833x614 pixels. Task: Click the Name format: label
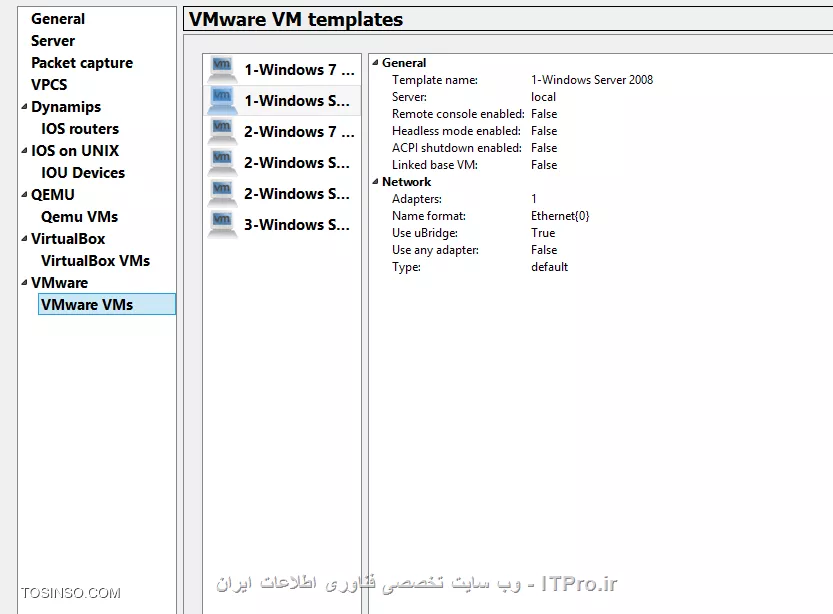click(x=429, y=216)
